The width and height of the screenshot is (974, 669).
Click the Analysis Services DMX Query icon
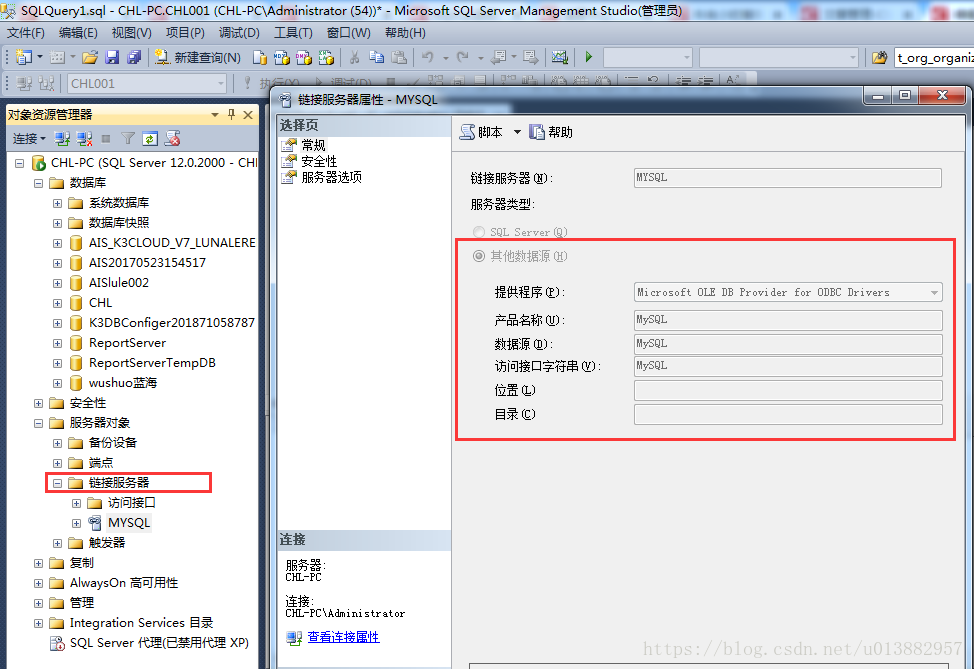(x=304, y=58)
